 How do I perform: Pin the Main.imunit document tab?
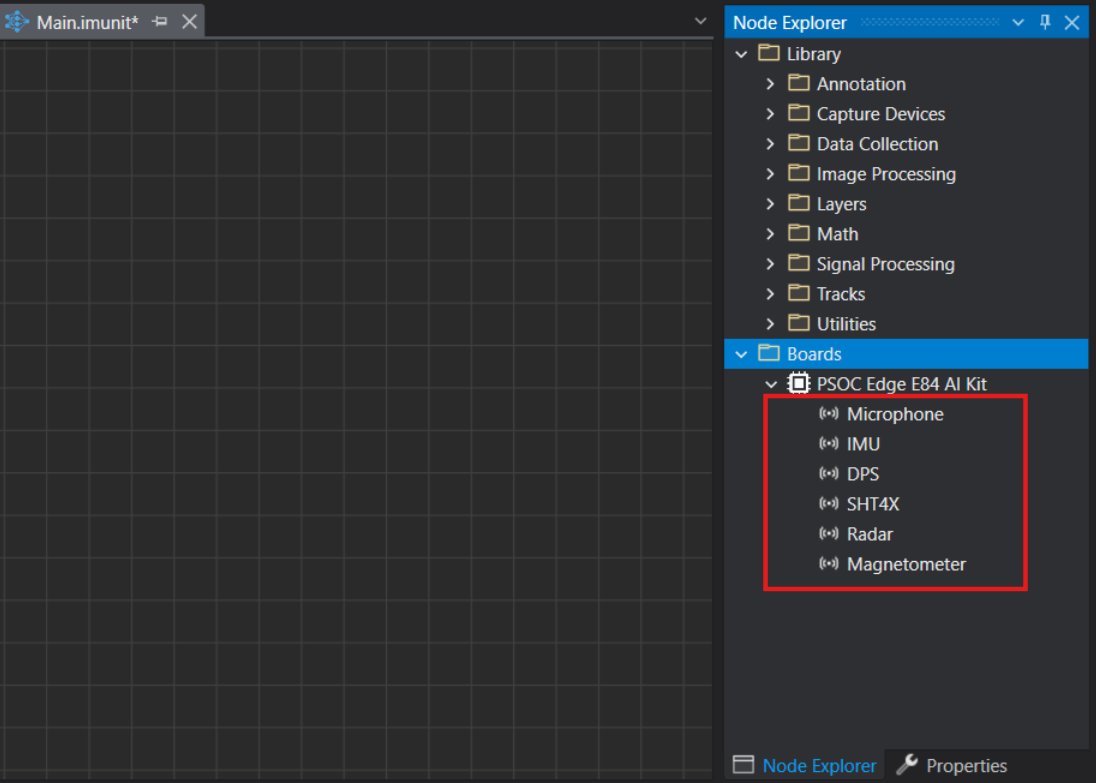[160, 22]
